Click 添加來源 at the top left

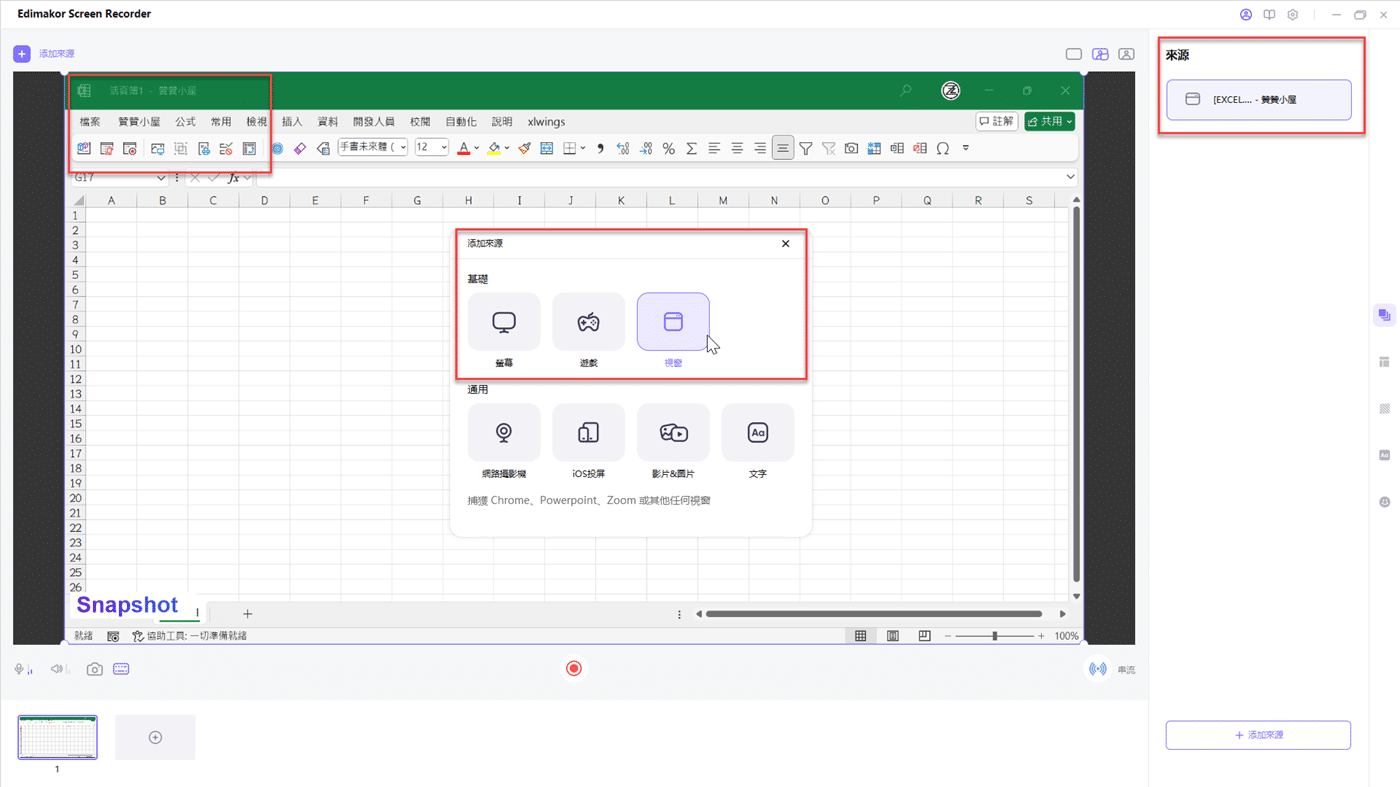point(44,54)
